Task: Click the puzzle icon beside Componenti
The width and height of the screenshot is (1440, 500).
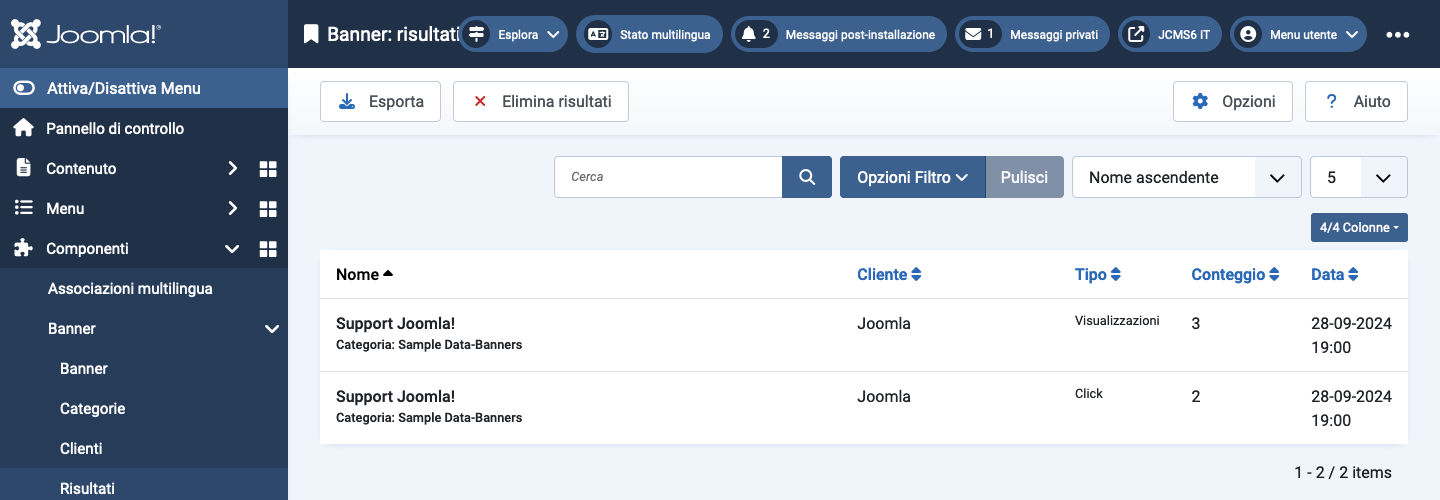Action: point(24,248)
